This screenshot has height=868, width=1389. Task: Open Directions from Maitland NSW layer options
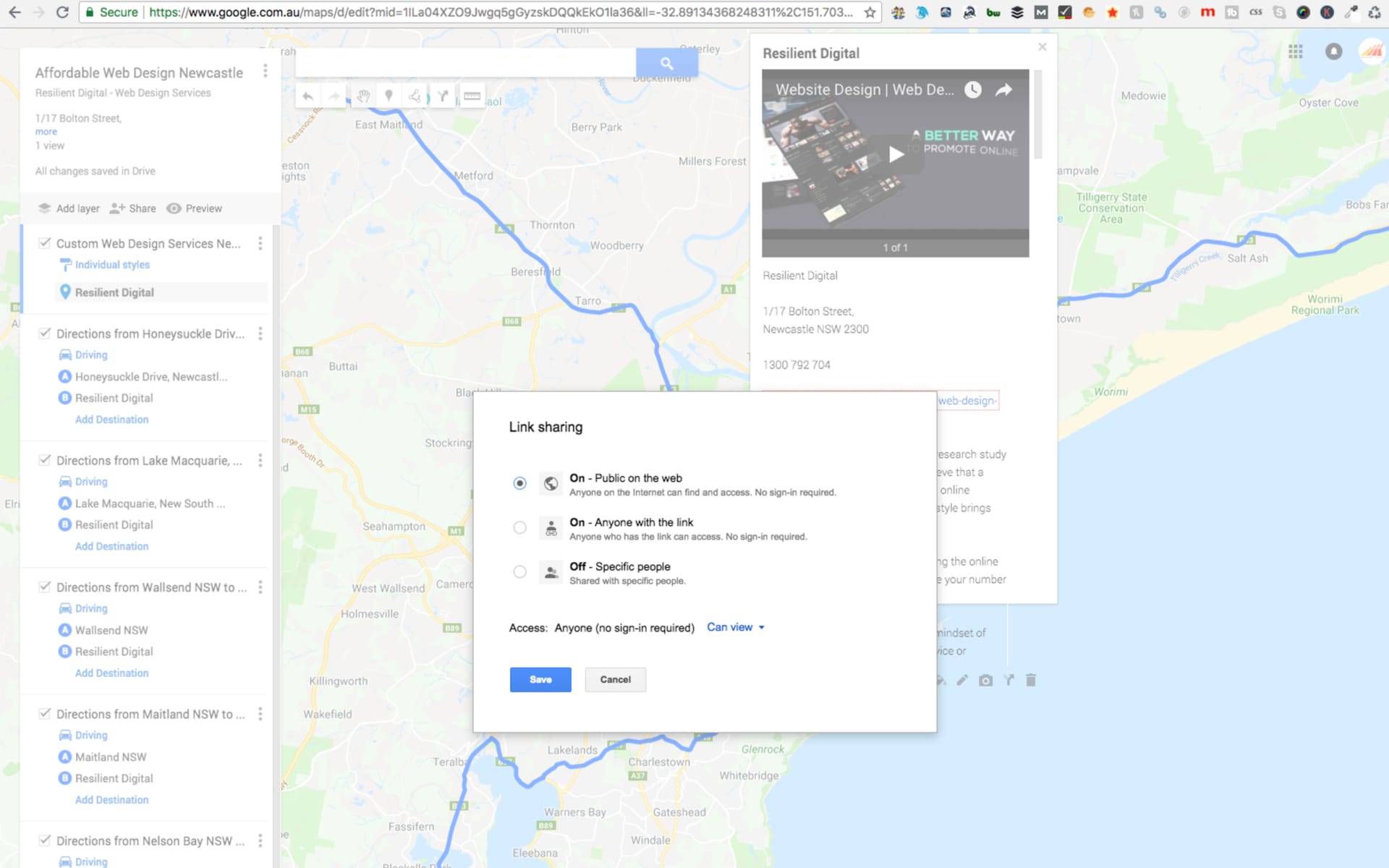[x=260, y=714]
